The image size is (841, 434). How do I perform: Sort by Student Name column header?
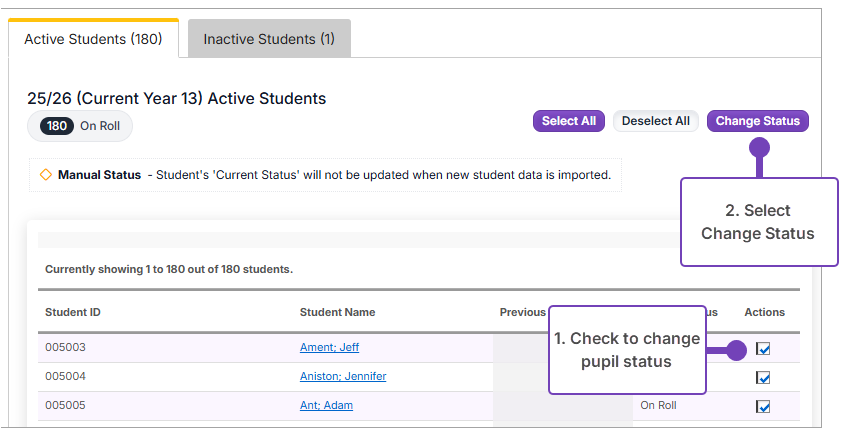(337, 313)
